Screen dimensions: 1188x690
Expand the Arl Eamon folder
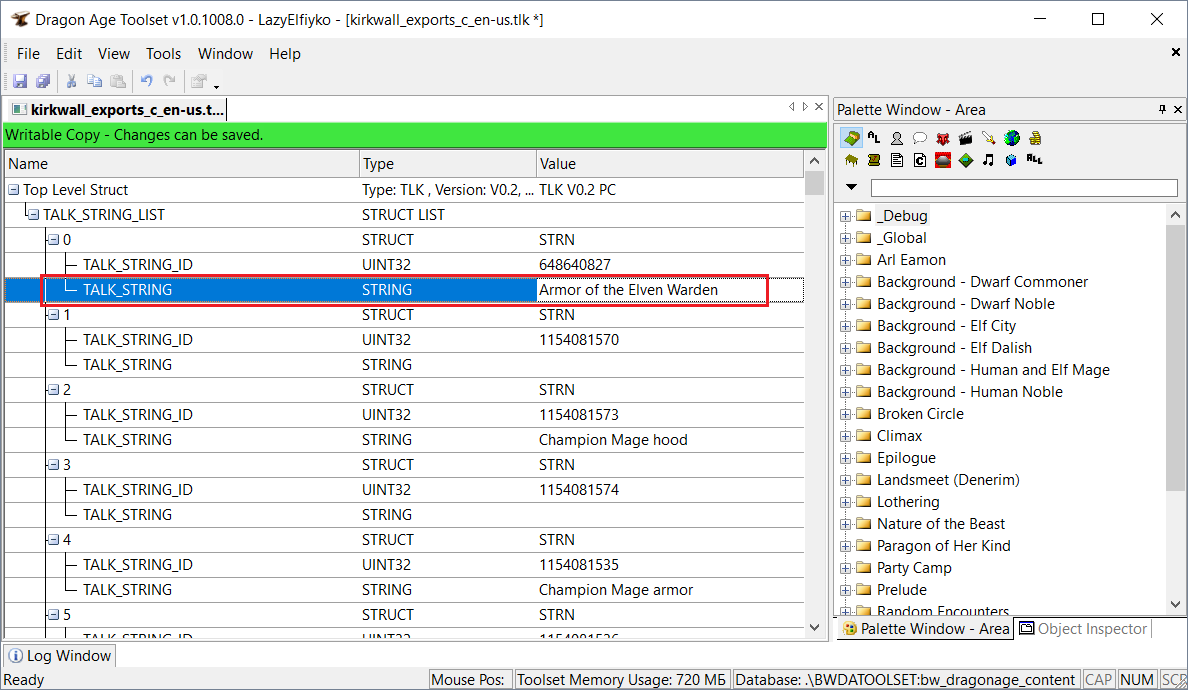click(846, 261)
